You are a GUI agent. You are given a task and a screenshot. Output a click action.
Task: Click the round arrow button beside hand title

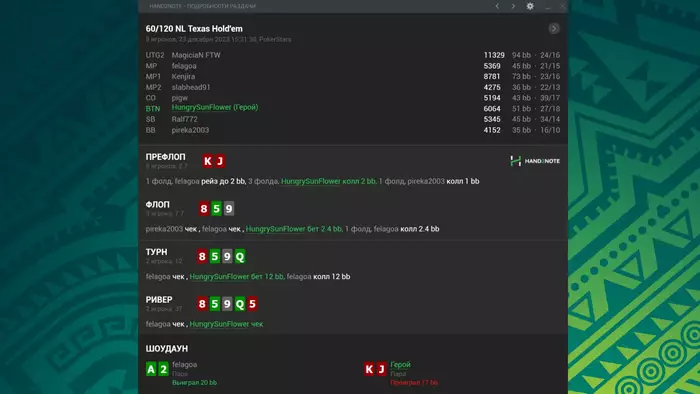[x=554, y=29]
